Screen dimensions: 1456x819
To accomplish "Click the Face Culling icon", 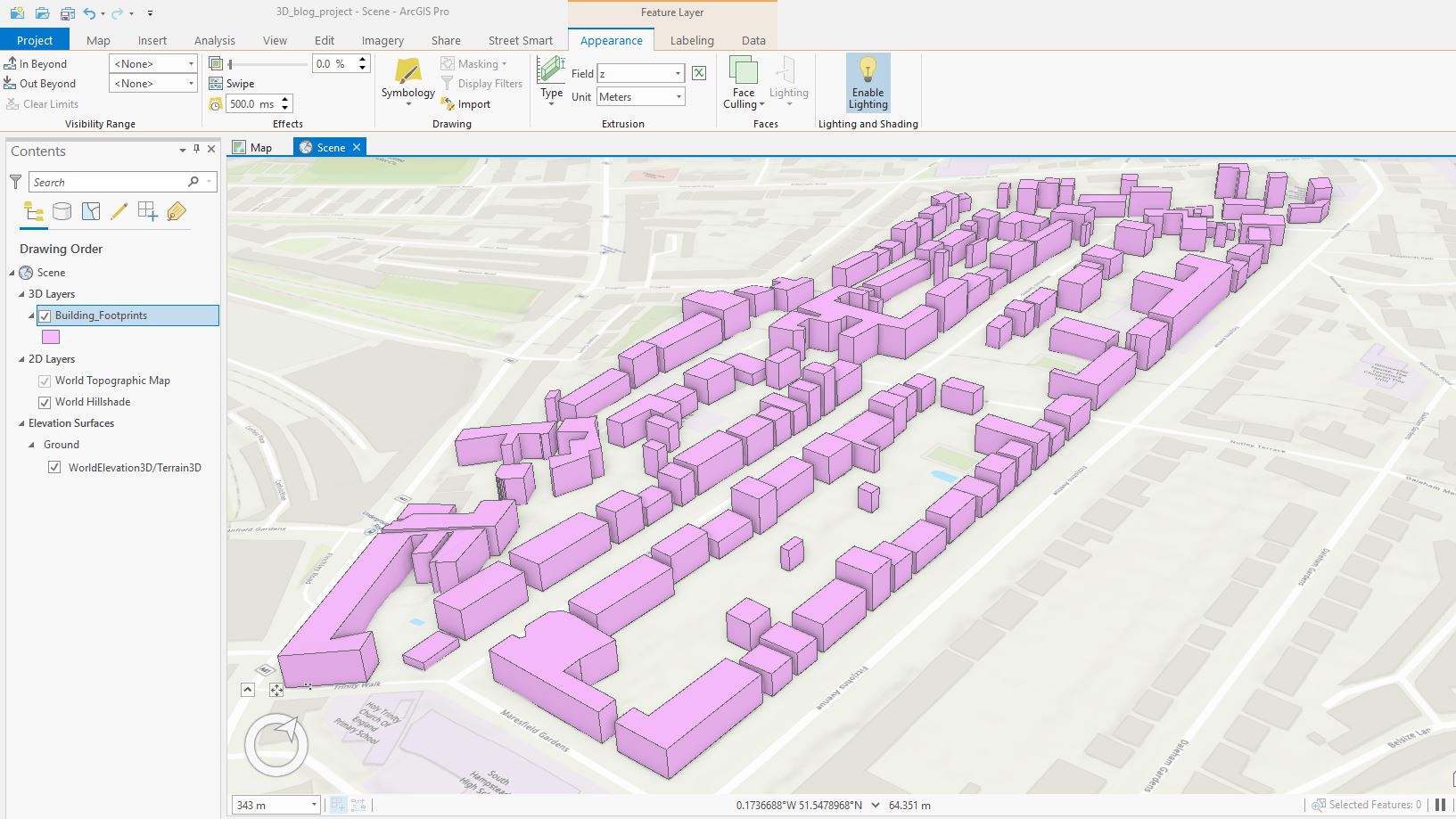I will click(x=743, y=70).
